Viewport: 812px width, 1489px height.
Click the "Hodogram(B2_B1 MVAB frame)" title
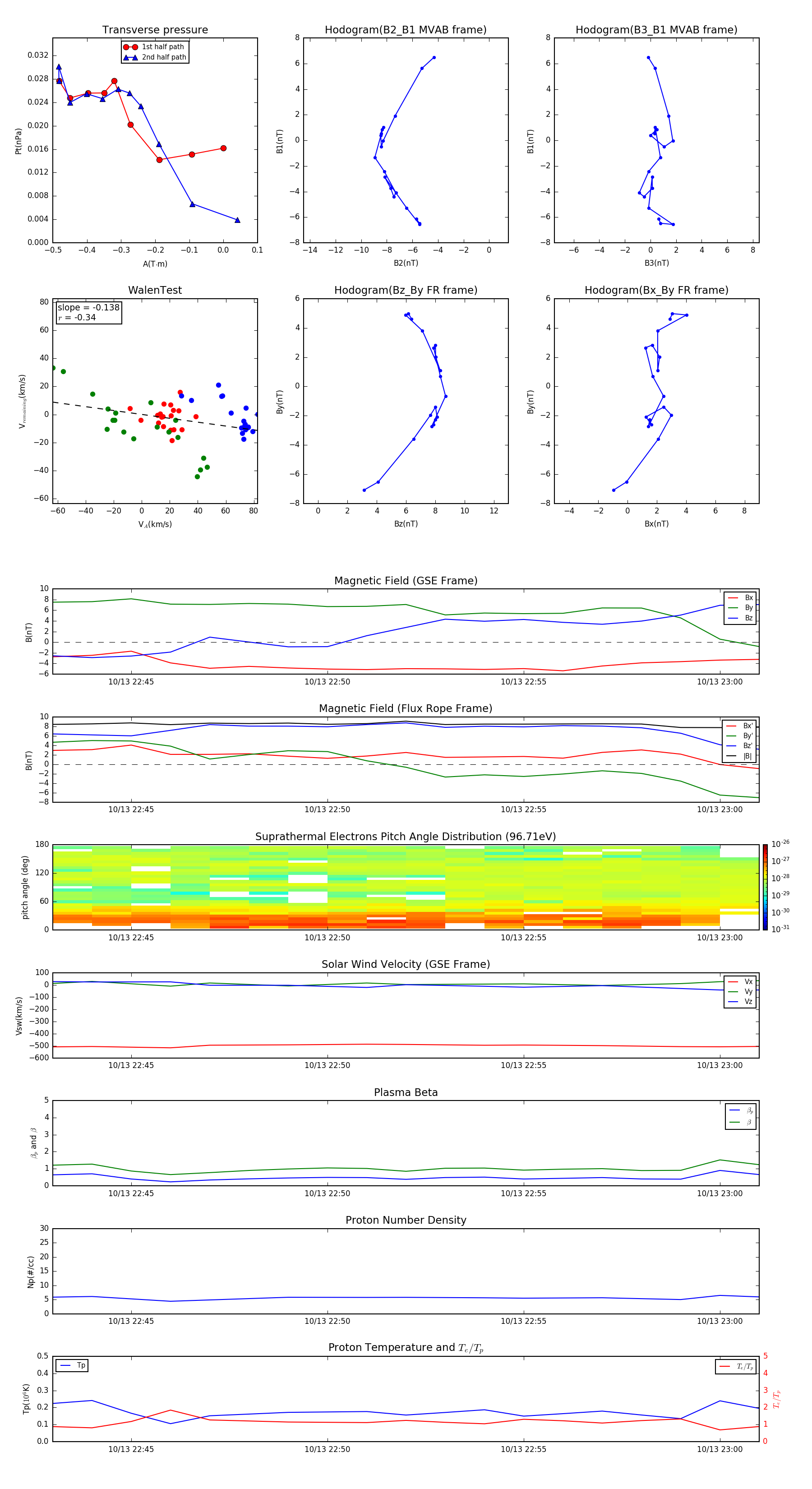[406, 30]
